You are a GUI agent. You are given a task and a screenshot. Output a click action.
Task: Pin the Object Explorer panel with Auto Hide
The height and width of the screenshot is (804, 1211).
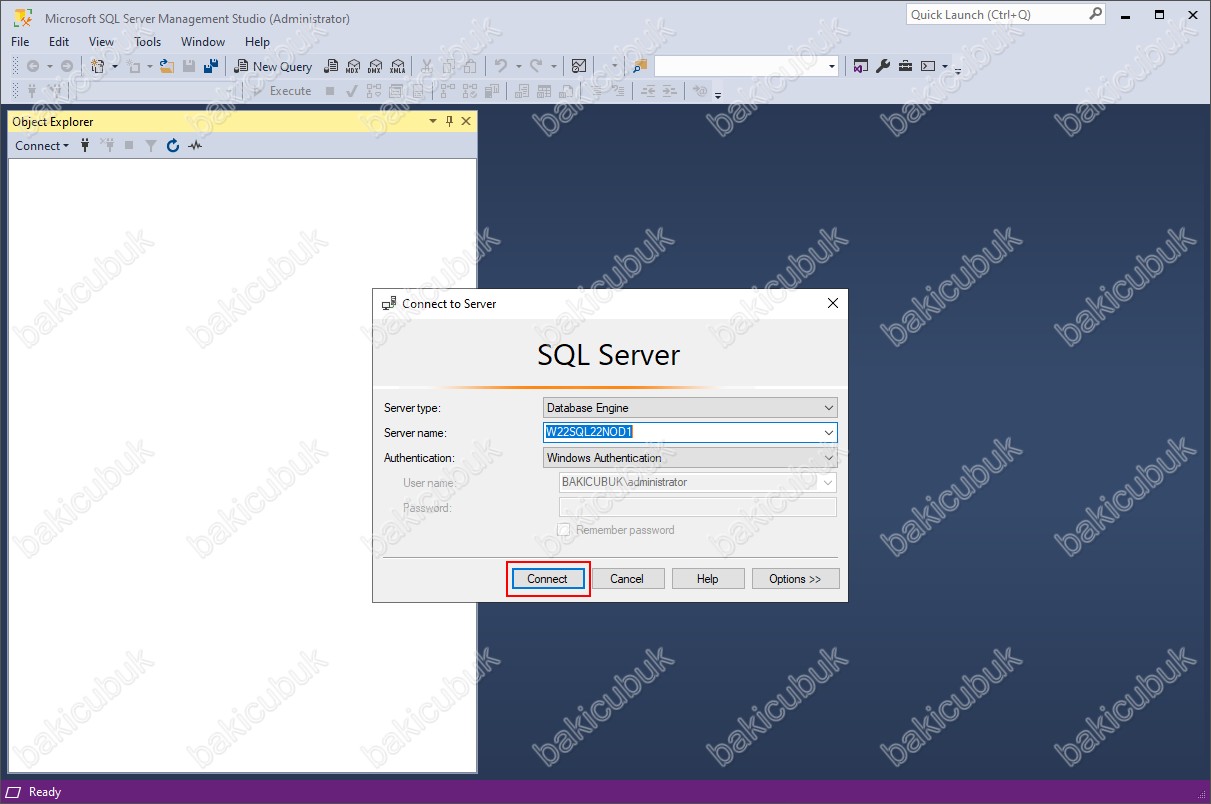coord(449,121)
